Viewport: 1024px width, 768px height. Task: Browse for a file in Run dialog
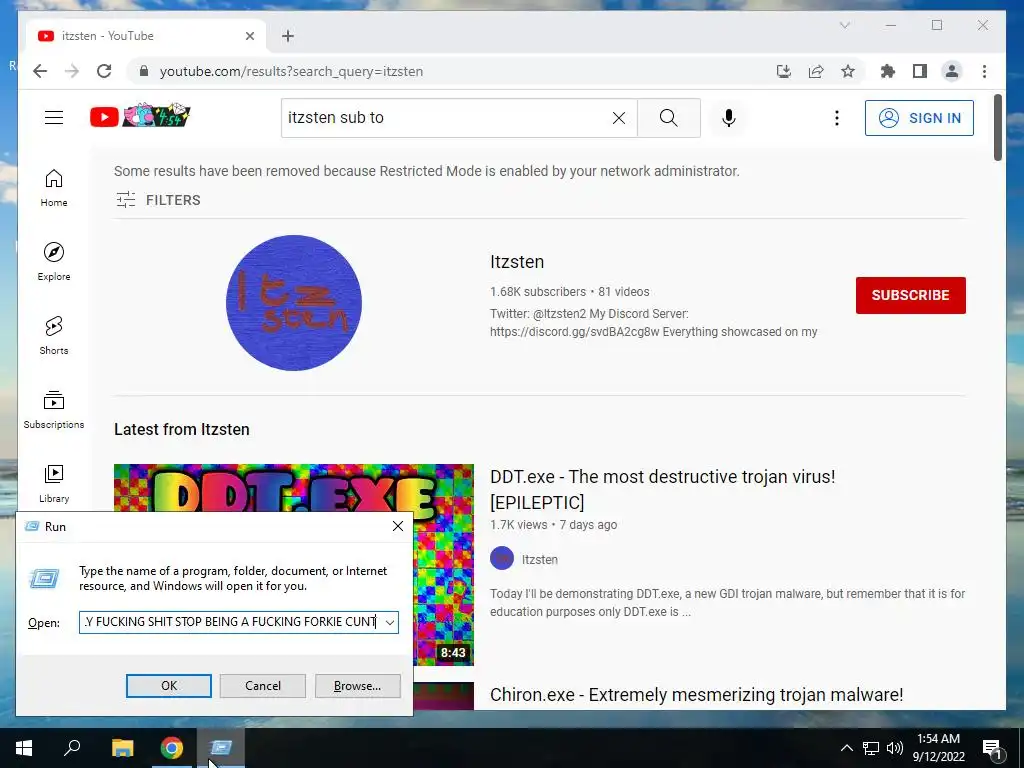click(357, 686)
